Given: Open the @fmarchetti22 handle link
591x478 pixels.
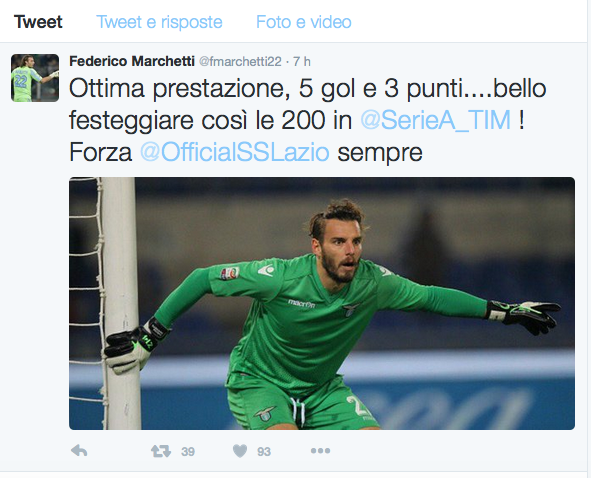Looking at the screenshot, I should point(240,61).
